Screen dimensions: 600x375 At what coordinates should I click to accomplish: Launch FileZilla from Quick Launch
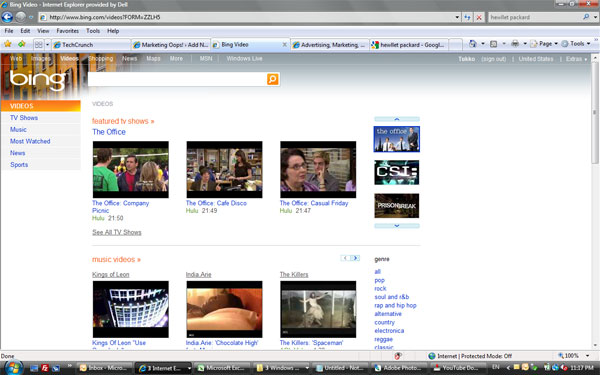click(45, 368)
